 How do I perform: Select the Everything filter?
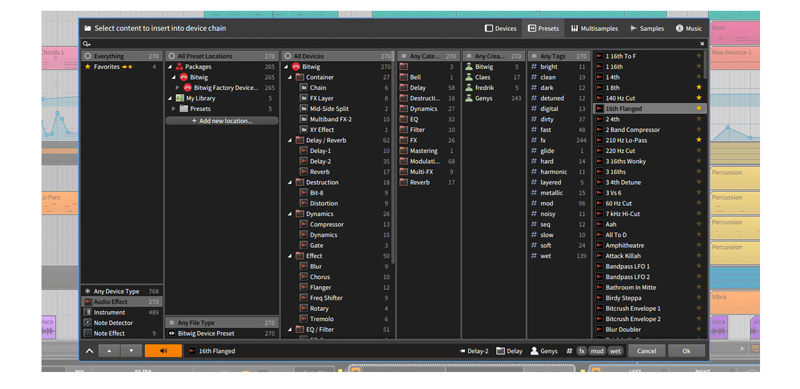(x=121, y=56)
